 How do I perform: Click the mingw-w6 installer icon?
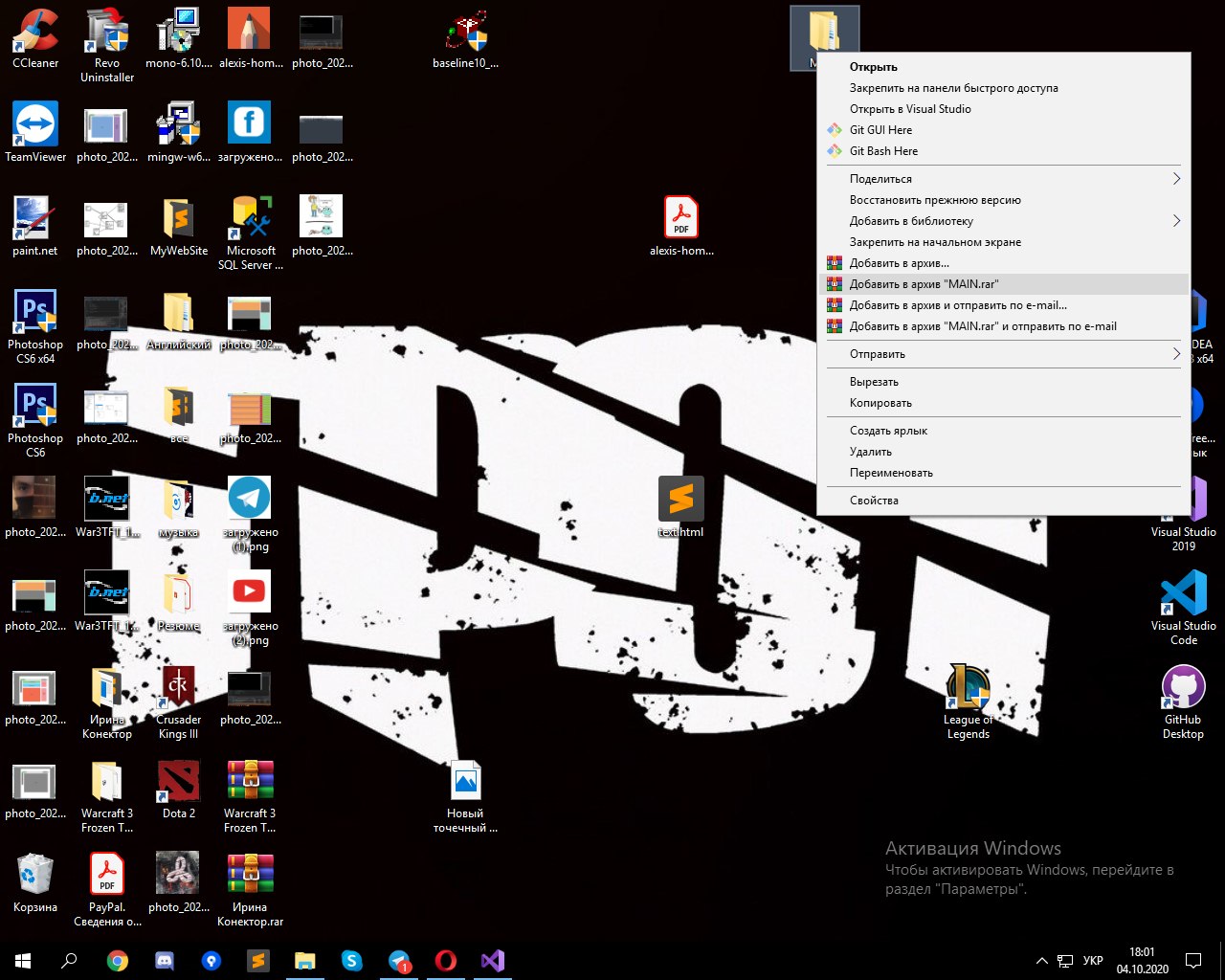(179, 132)
